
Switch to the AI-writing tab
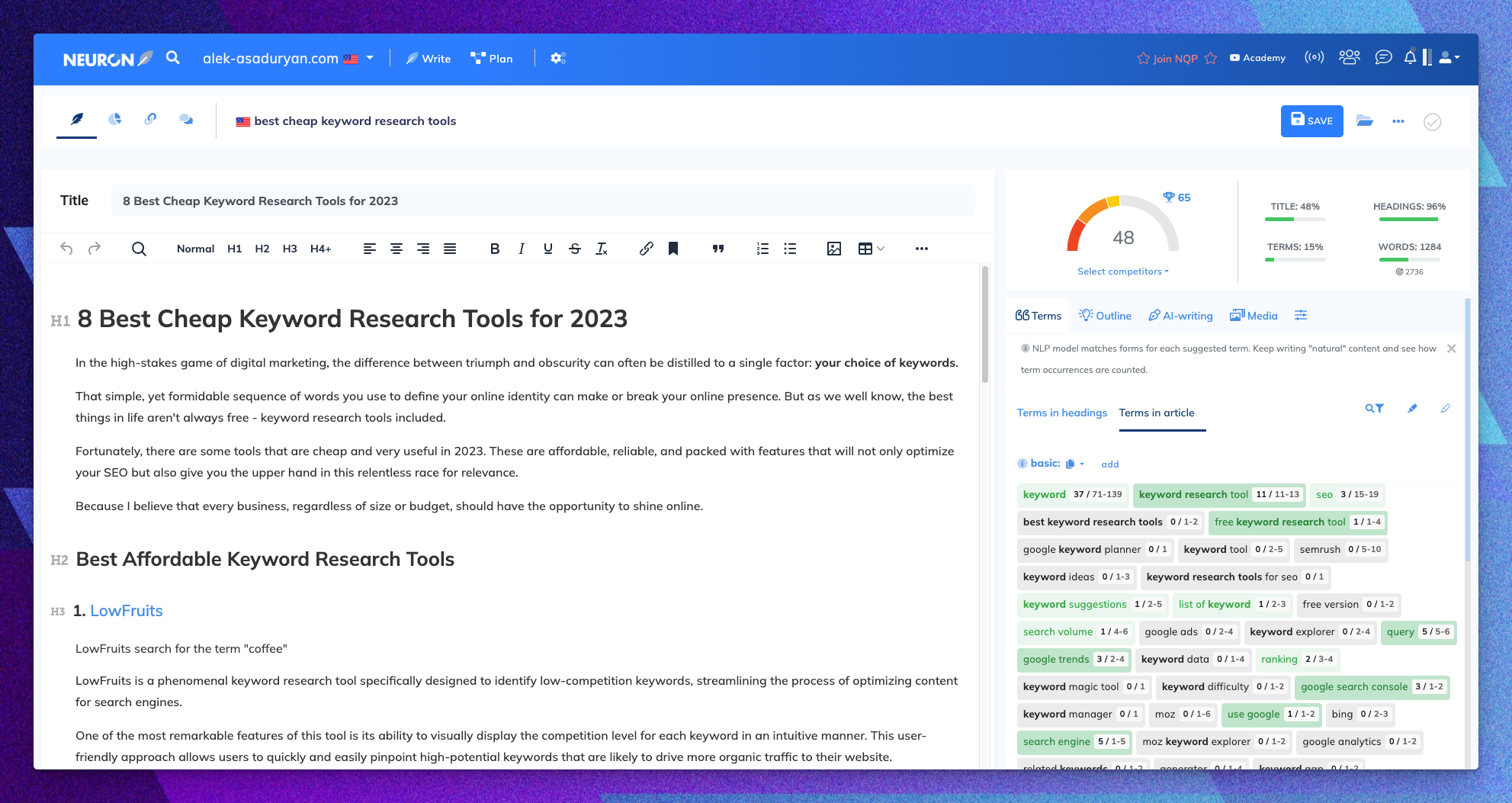pos(1180,315)
